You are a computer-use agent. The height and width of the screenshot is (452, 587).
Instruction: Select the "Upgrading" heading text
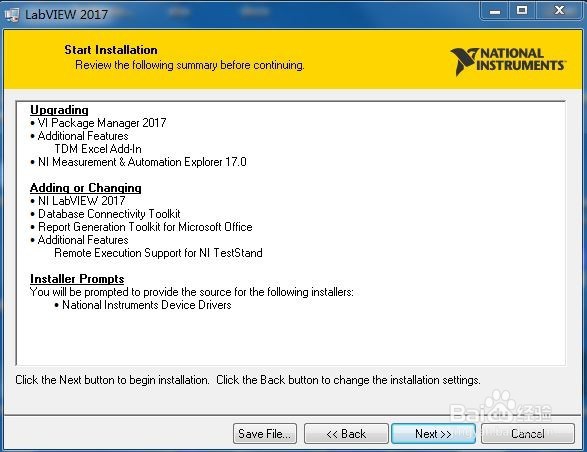coord(59,110)
